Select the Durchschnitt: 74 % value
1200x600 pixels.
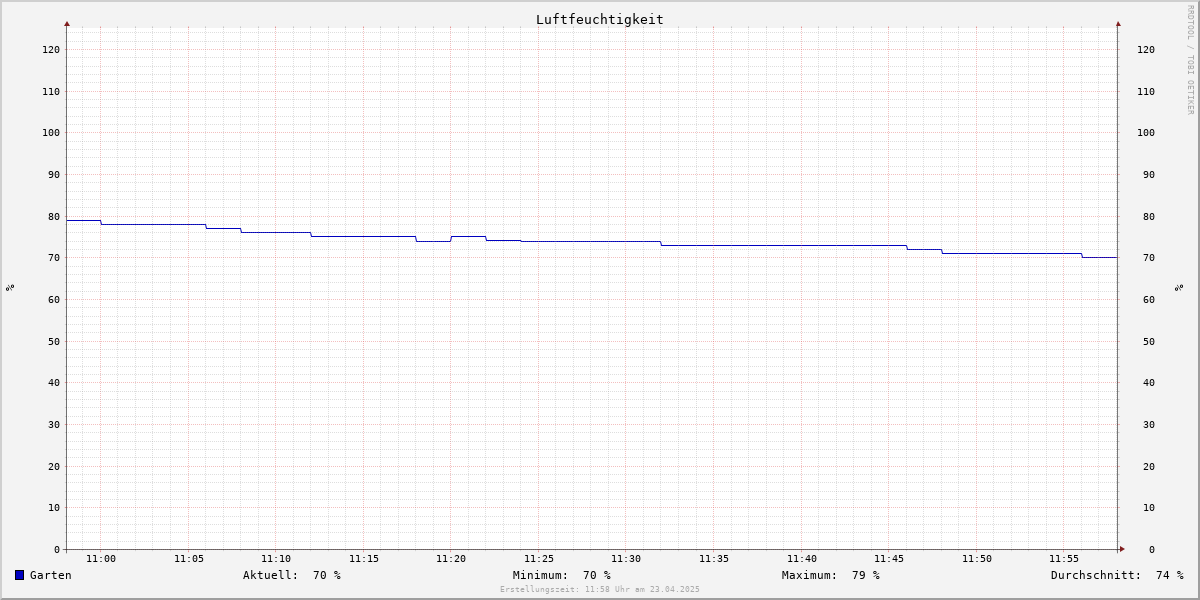(1117, 575)
